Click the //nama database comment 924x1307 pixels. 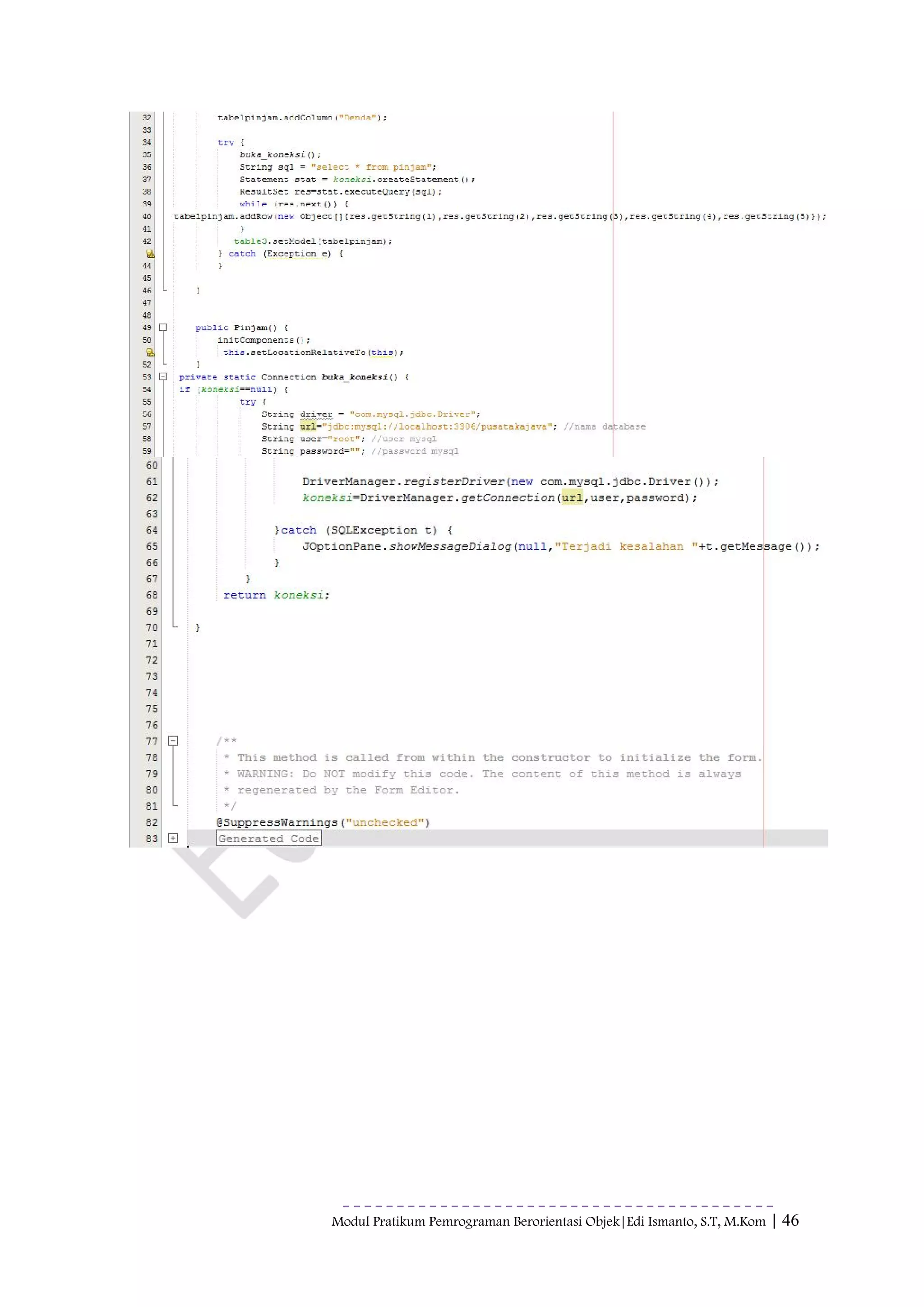[605, 427]
